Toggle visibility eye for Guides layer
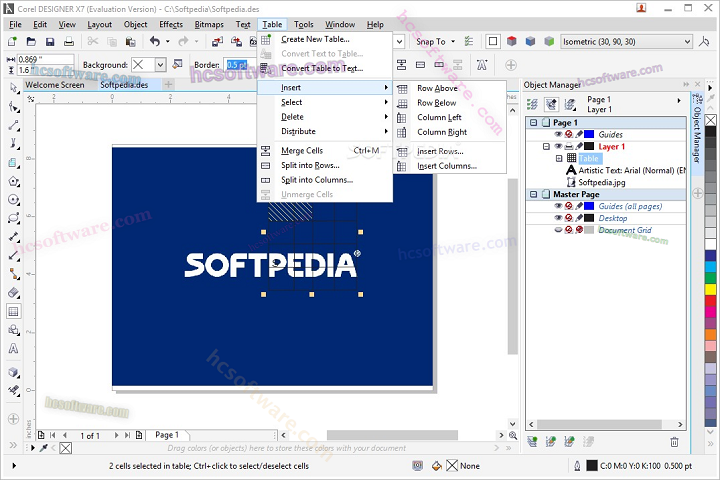This screenshot has width=720, height=480. point(558,134)
